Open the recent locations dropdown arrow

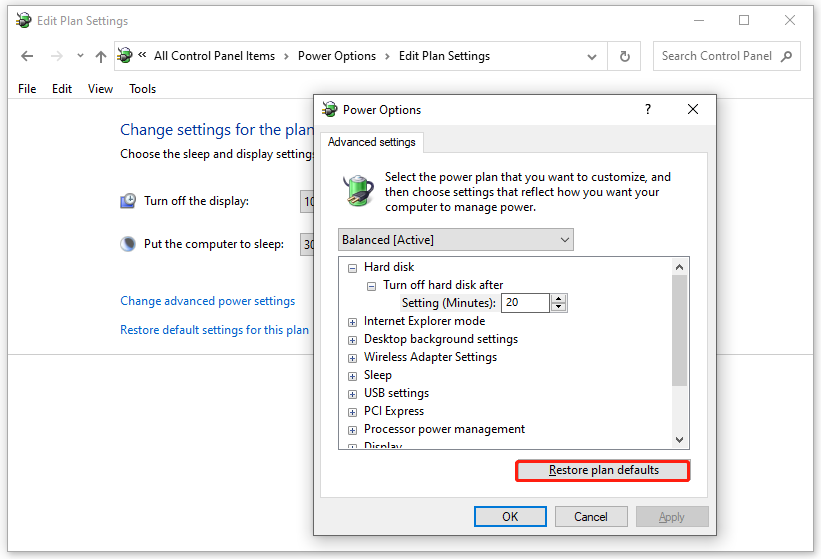click(80, 57)
